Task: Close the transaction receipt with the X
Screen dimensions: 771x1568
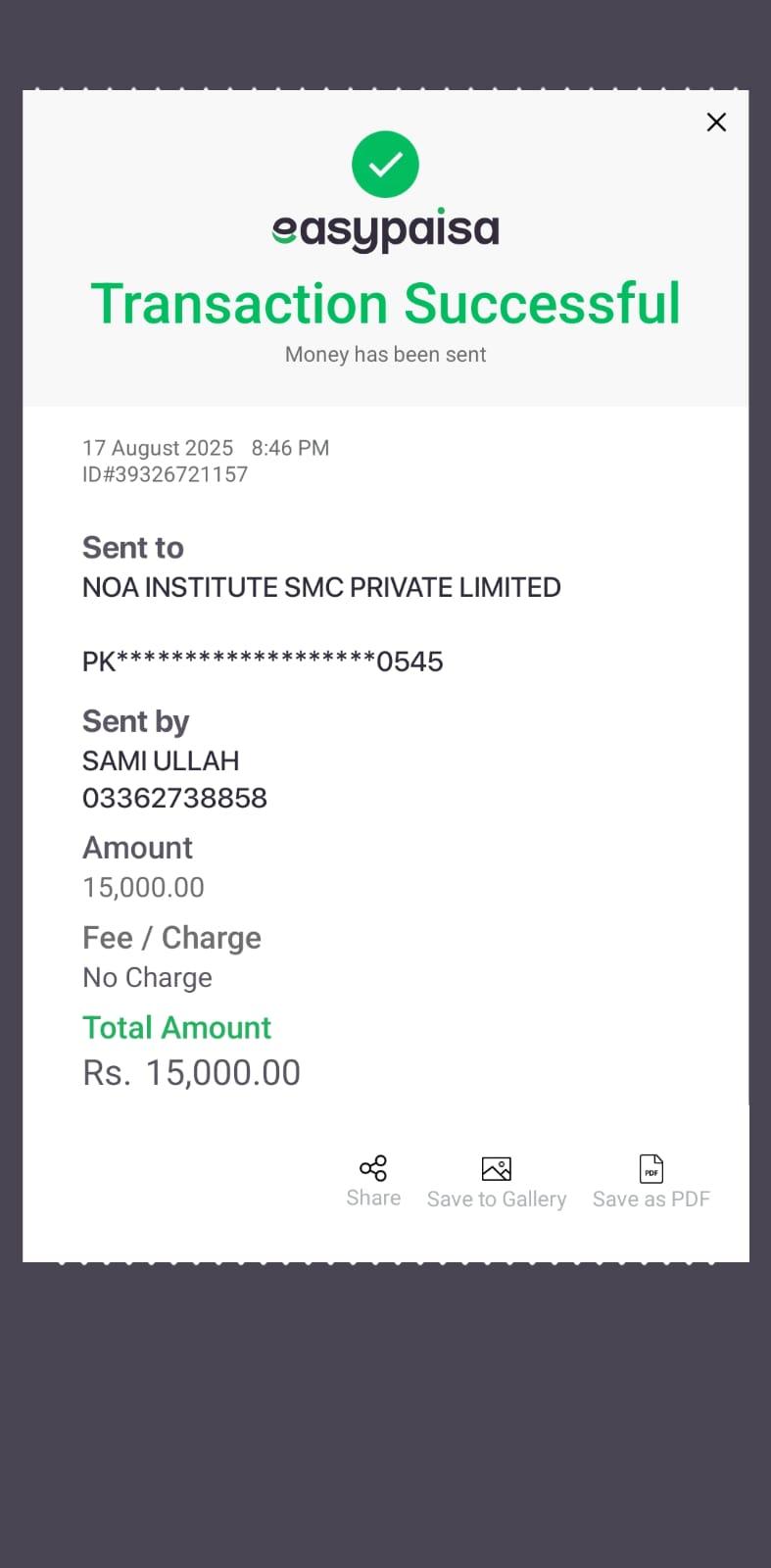Action: (x=716, y=122)
